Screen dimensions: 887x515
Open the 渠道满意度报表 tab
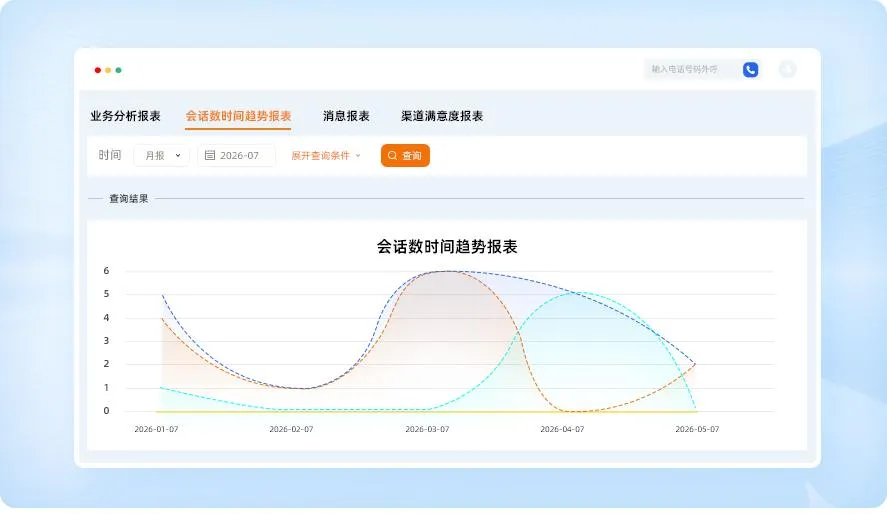click(442, 116)
